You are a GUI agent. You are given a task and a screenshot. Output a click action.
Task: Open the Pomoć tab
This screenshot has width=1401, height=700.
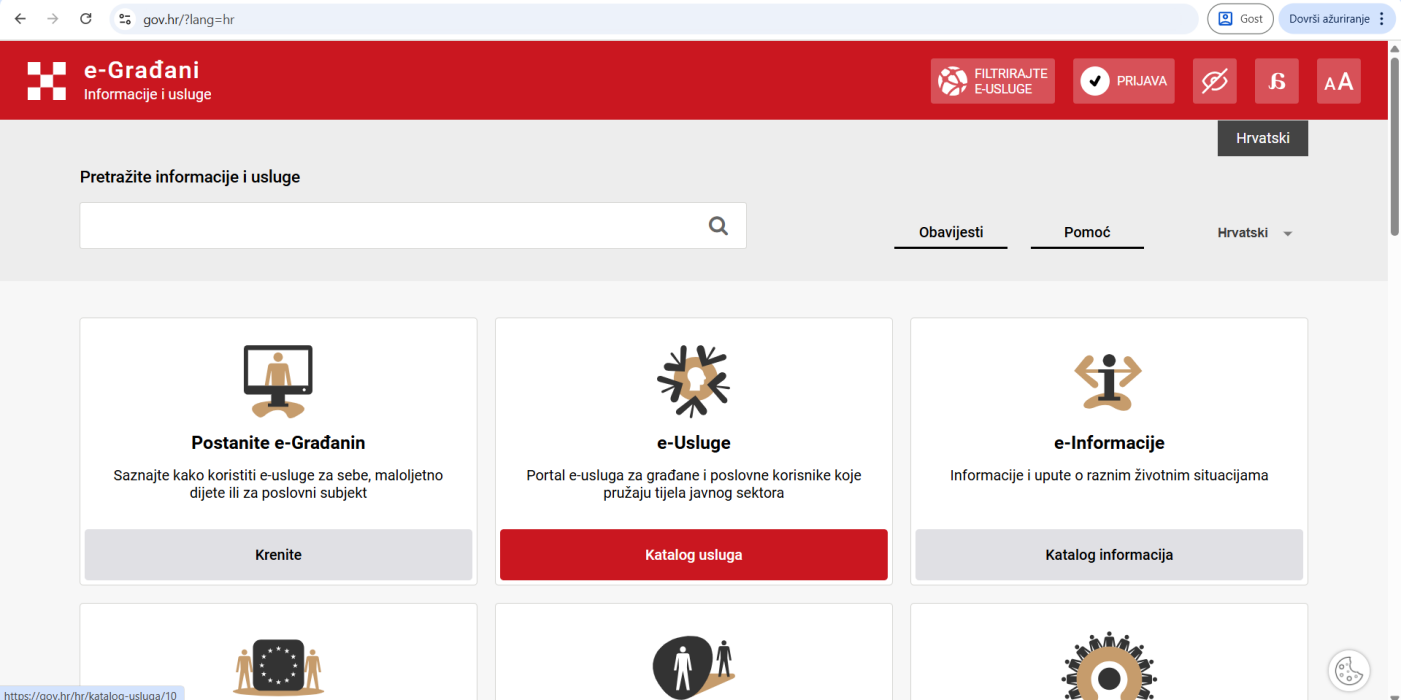click(1087, 233)
